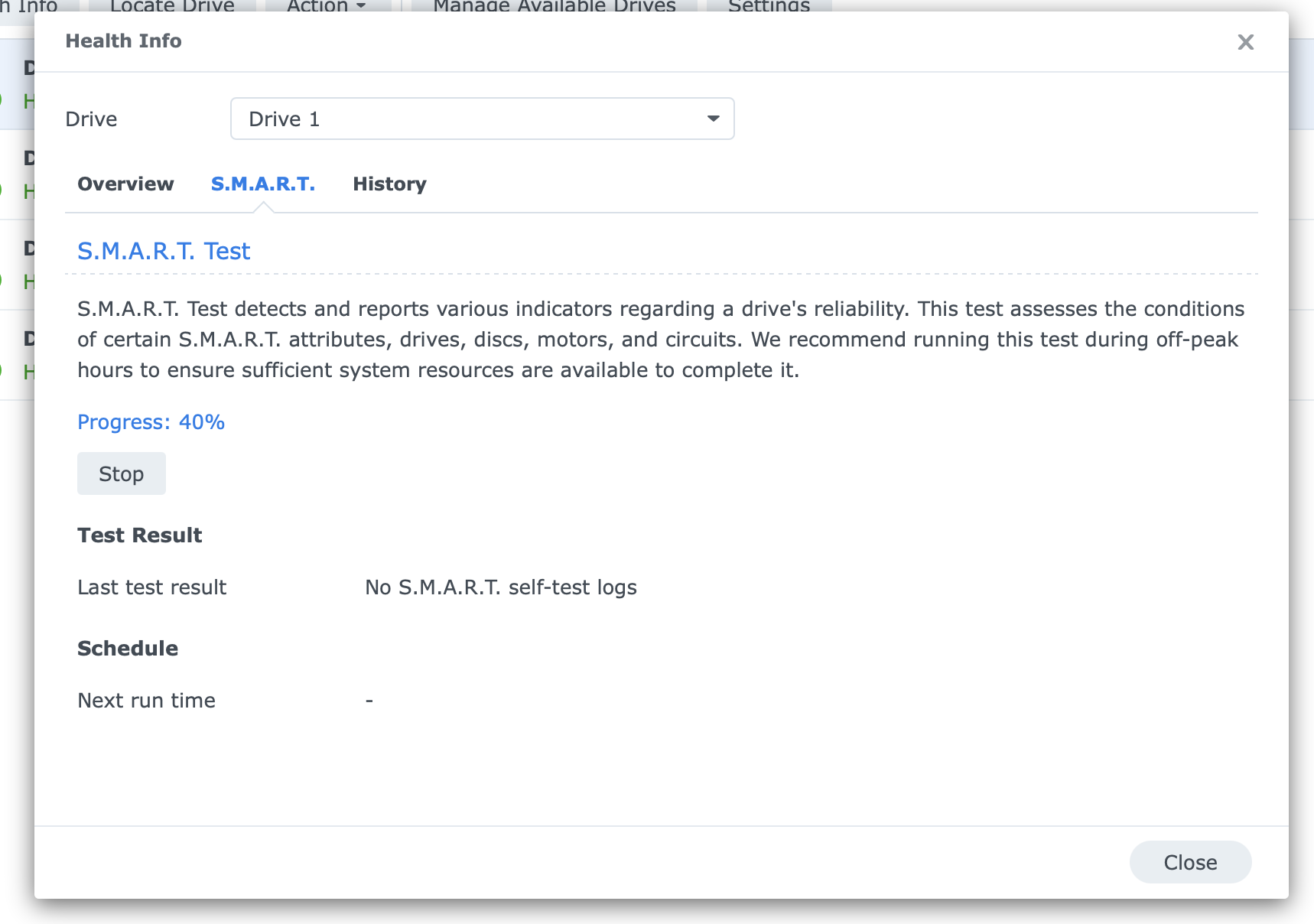Open the History tab
1314x924 pixels.
pos(389,184)
